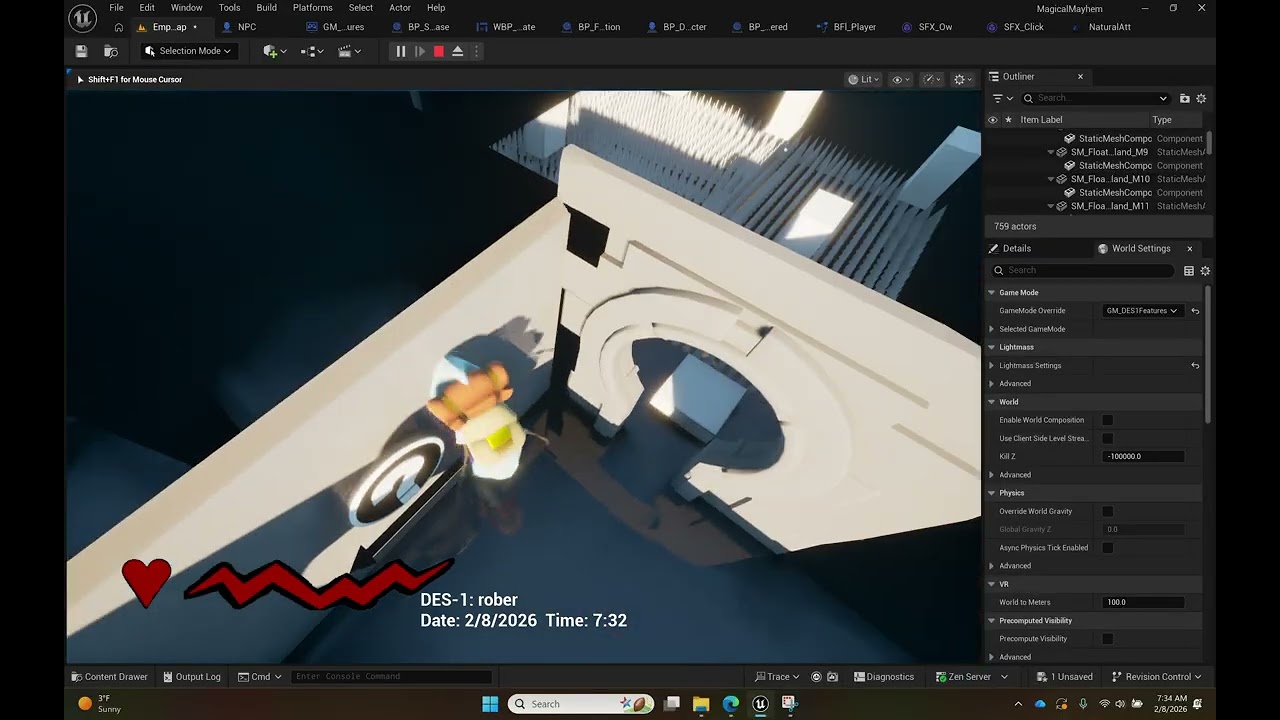This screenshot has width=1280, height=720.
Task: Open Microsoft Edge from the taskbar
Action: 731,704
